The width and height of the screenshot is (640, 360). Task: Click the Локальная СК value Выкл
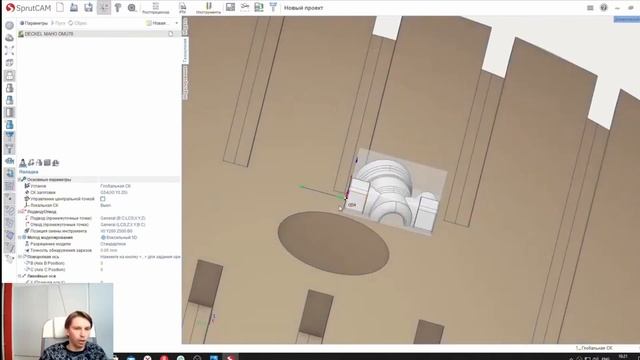pyautogui.click(x=105, y=205)
